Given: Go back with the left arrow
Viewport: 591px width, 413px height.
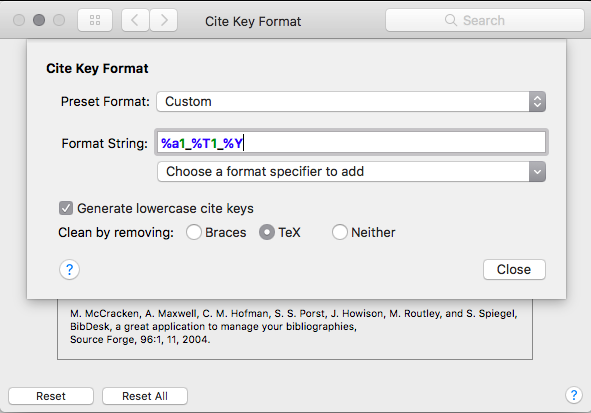Looking at the screenshot, I should (x=135, y=20).
